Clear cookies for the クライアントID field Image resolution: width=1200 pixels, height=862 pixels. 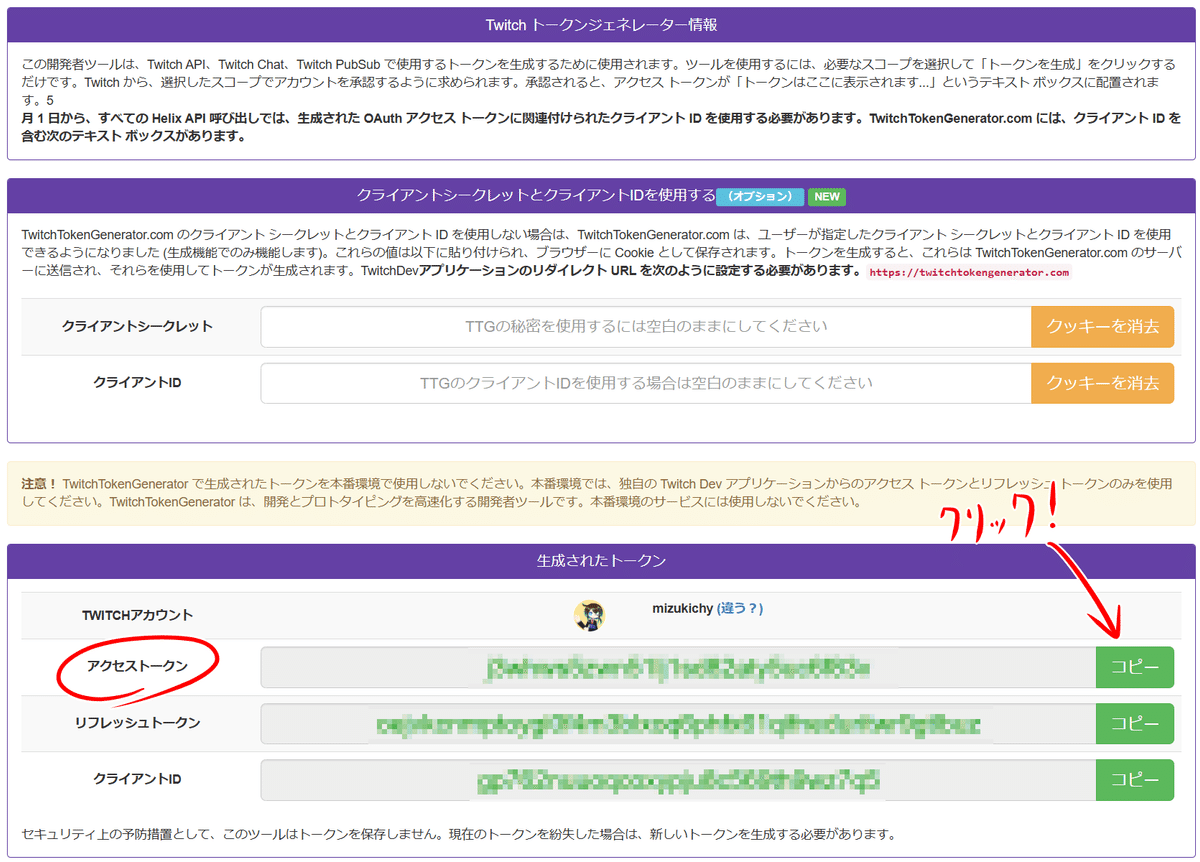coord(1102,383)
